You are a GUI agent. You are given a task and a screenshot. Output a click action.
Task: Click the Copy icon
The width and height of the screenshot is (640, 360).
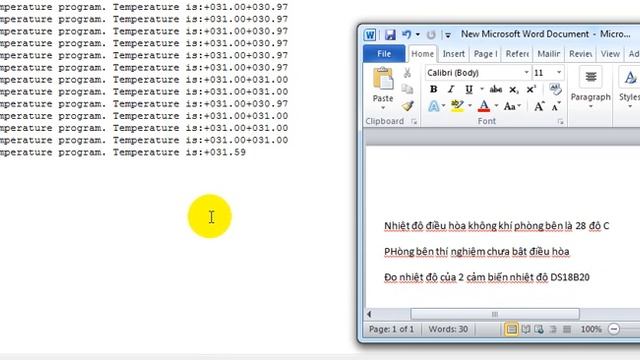(407, 89)
